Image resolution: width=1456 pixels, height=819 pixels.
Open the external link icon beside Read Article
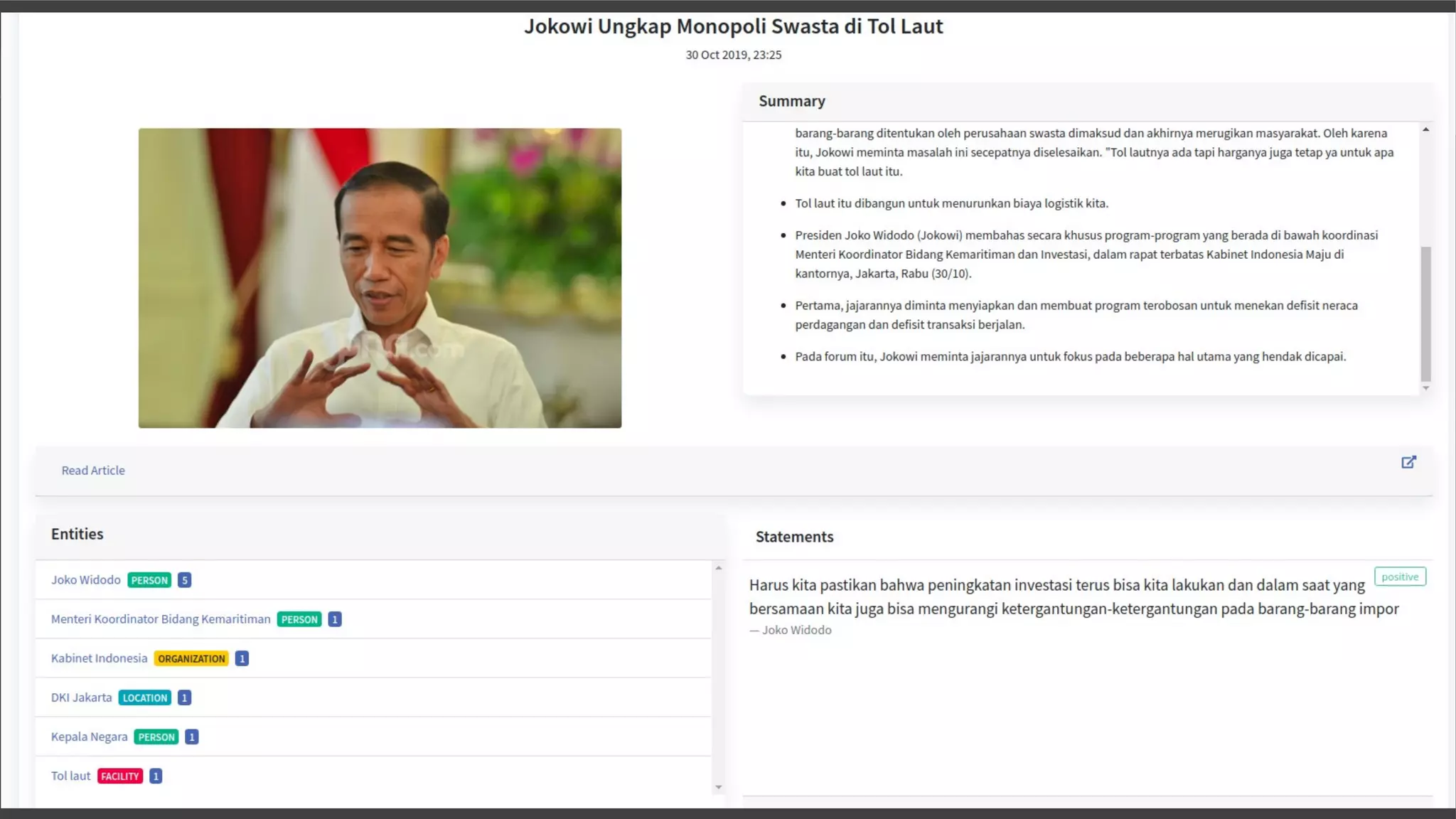(1408, 462)
